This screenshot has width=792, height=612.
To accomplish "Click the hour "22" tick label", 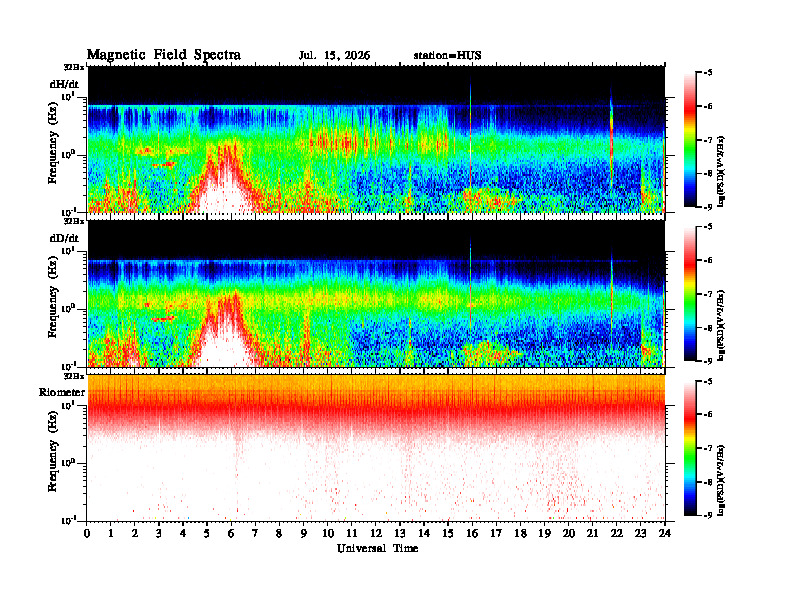I will (616, 533).
